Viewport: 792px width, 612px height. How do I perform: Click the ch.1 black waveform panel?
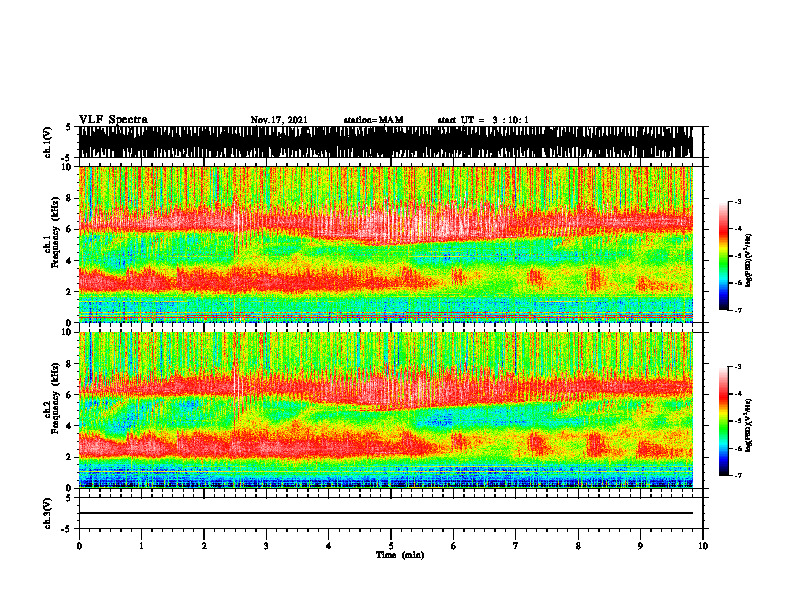pyautogui.click(x=385, y=142)
